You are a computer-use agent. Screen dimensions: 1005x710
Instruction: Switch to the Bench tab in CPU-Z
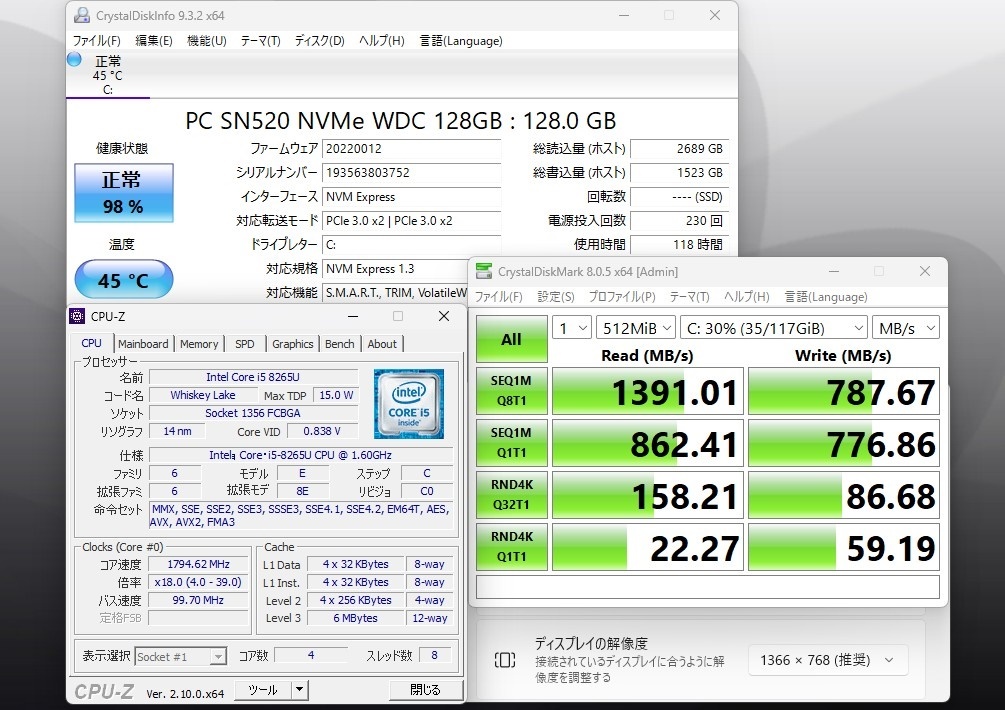tap(339, 344)
